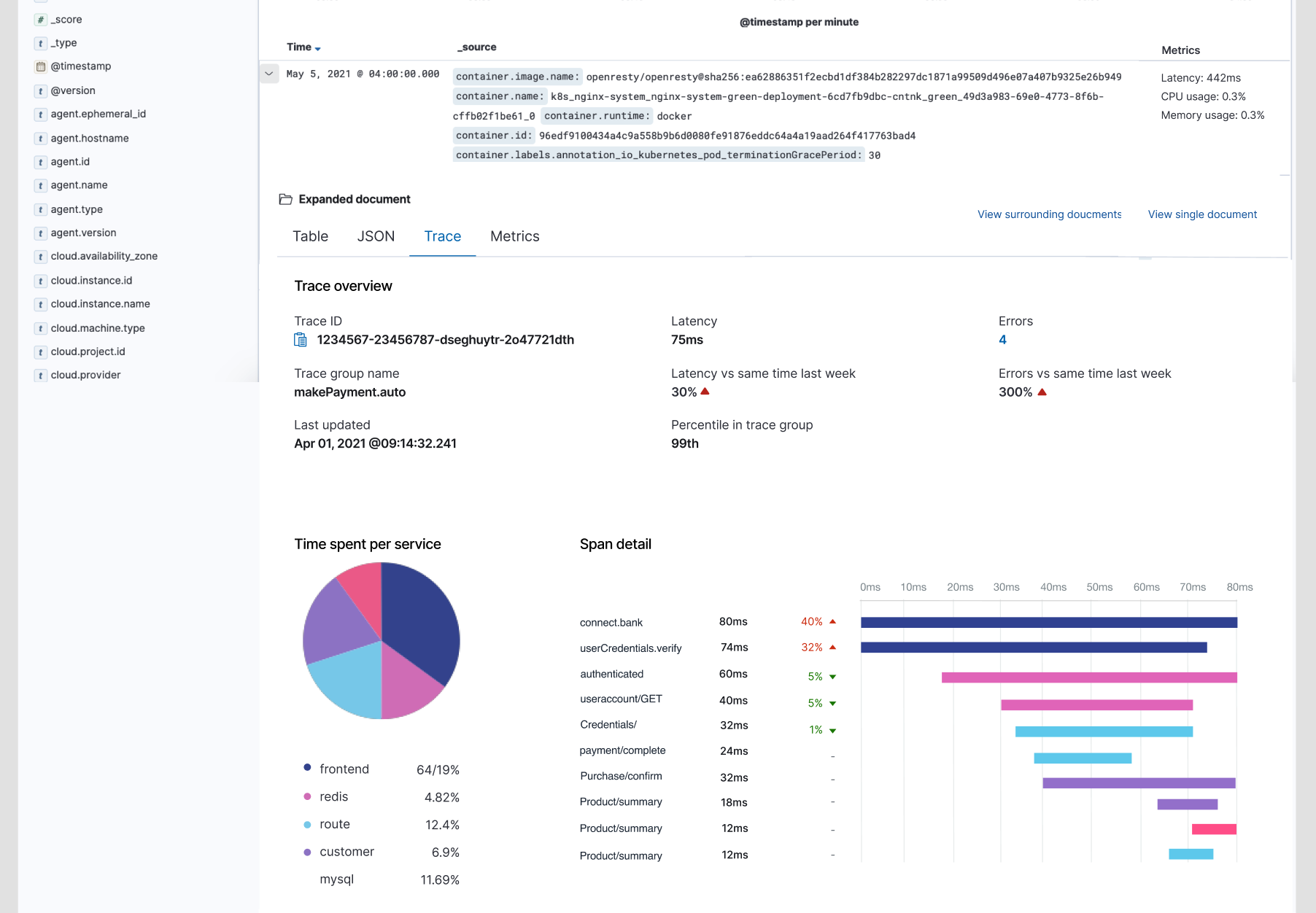Click the folder icon beside Expanded document
The width and height of the screenshot is (1316, 913).
[285, 198]
